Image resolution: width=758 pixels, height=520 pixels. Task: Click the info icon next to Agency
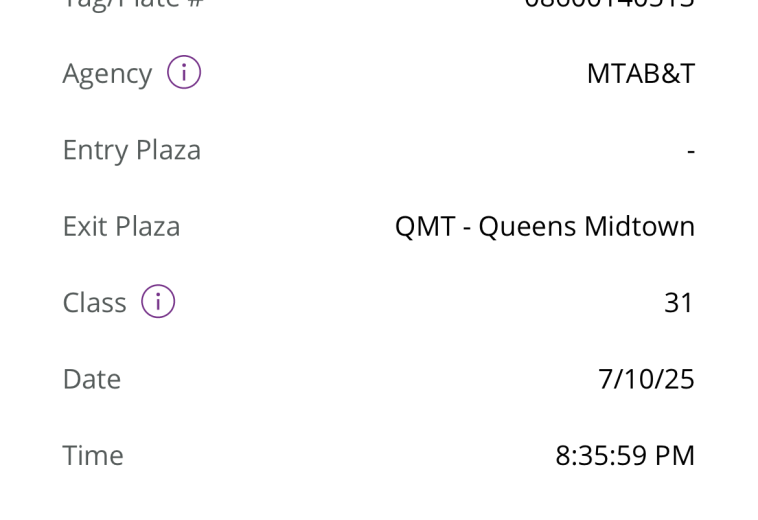click(184, 72)
